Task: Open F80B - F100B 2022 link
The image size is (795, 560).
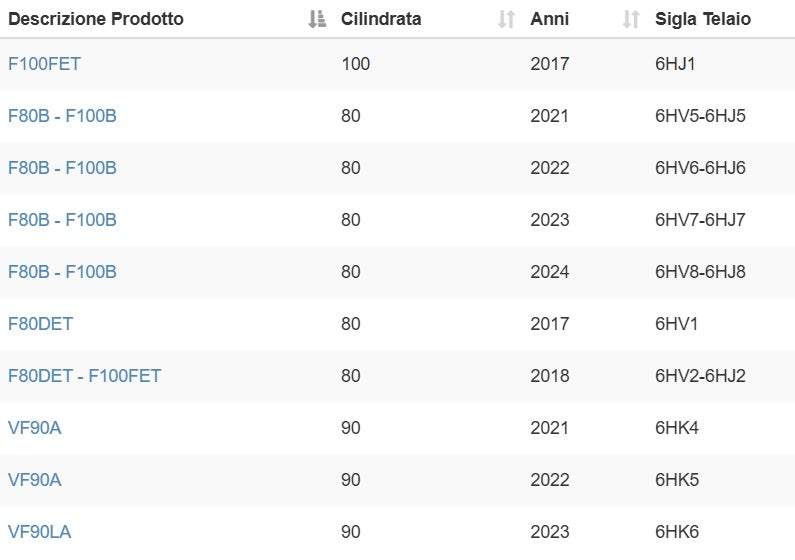Action: pyautogui.click(x=62, y=168)
